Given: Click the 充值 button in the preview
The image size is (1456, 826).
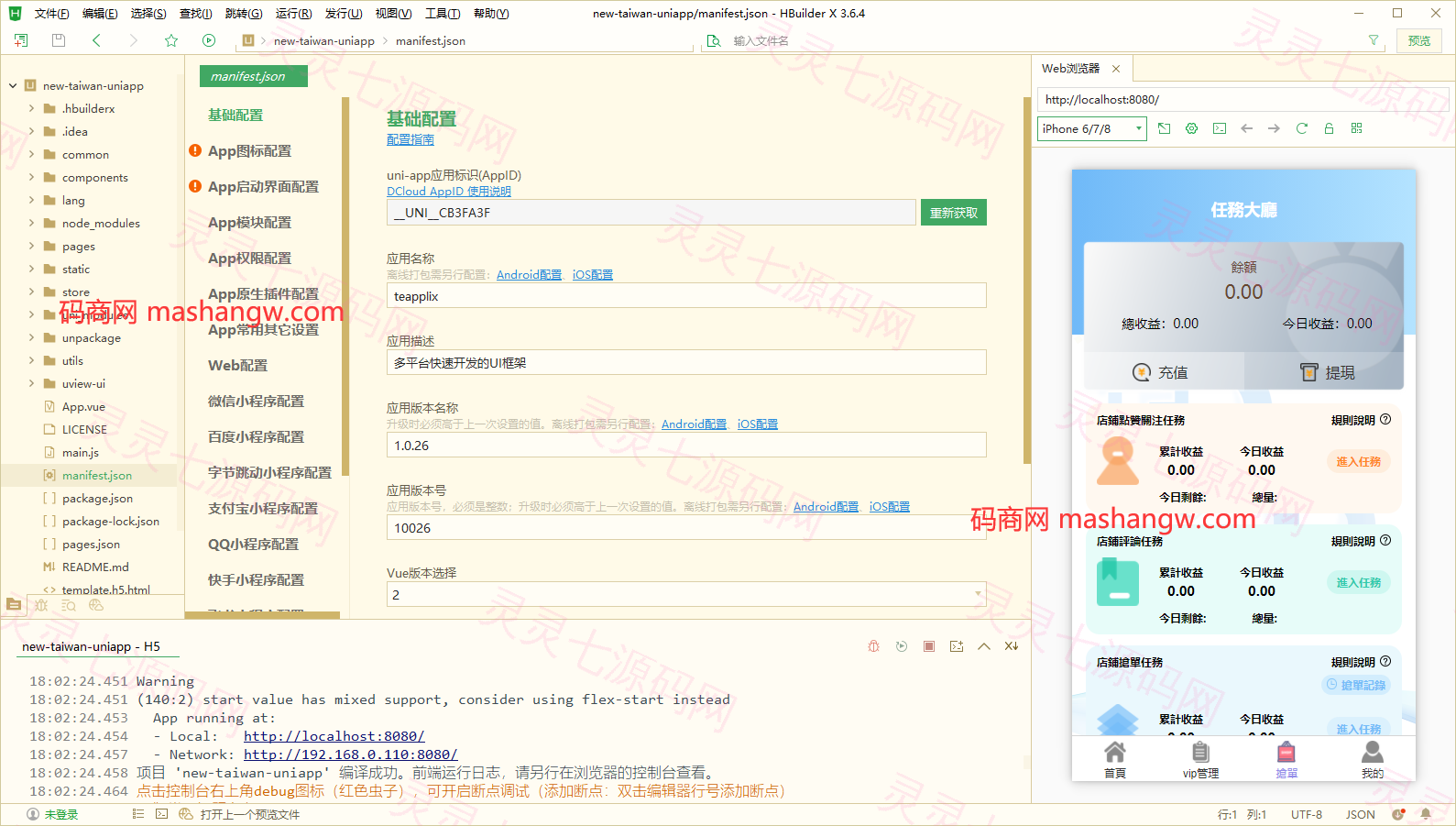Looking at the screenshot, I should (x=1160, y=372).
